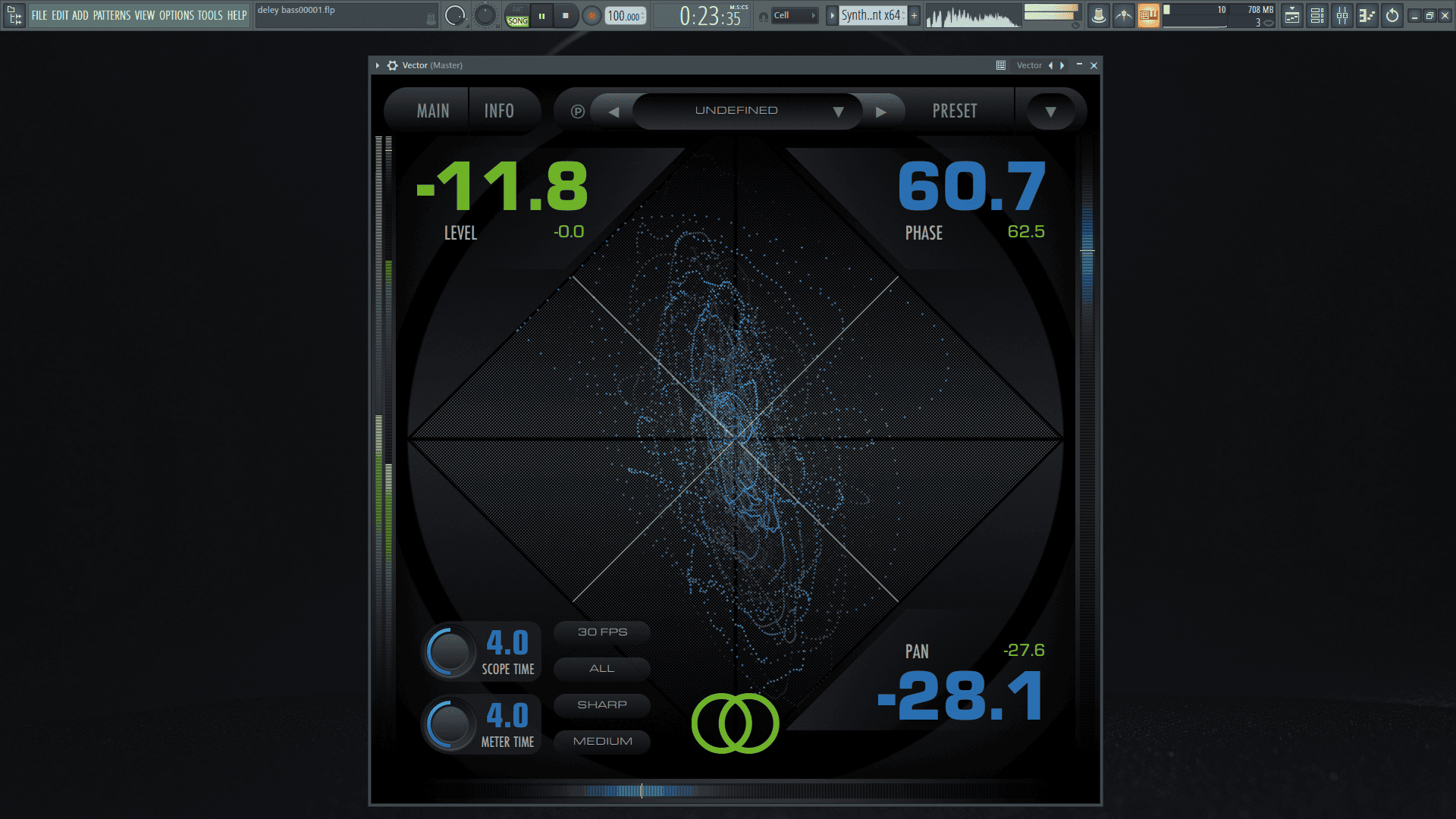The height and width of the screenshot is (819, 1456).
Task: Toggle the ALL button
Action: (602, 668)
